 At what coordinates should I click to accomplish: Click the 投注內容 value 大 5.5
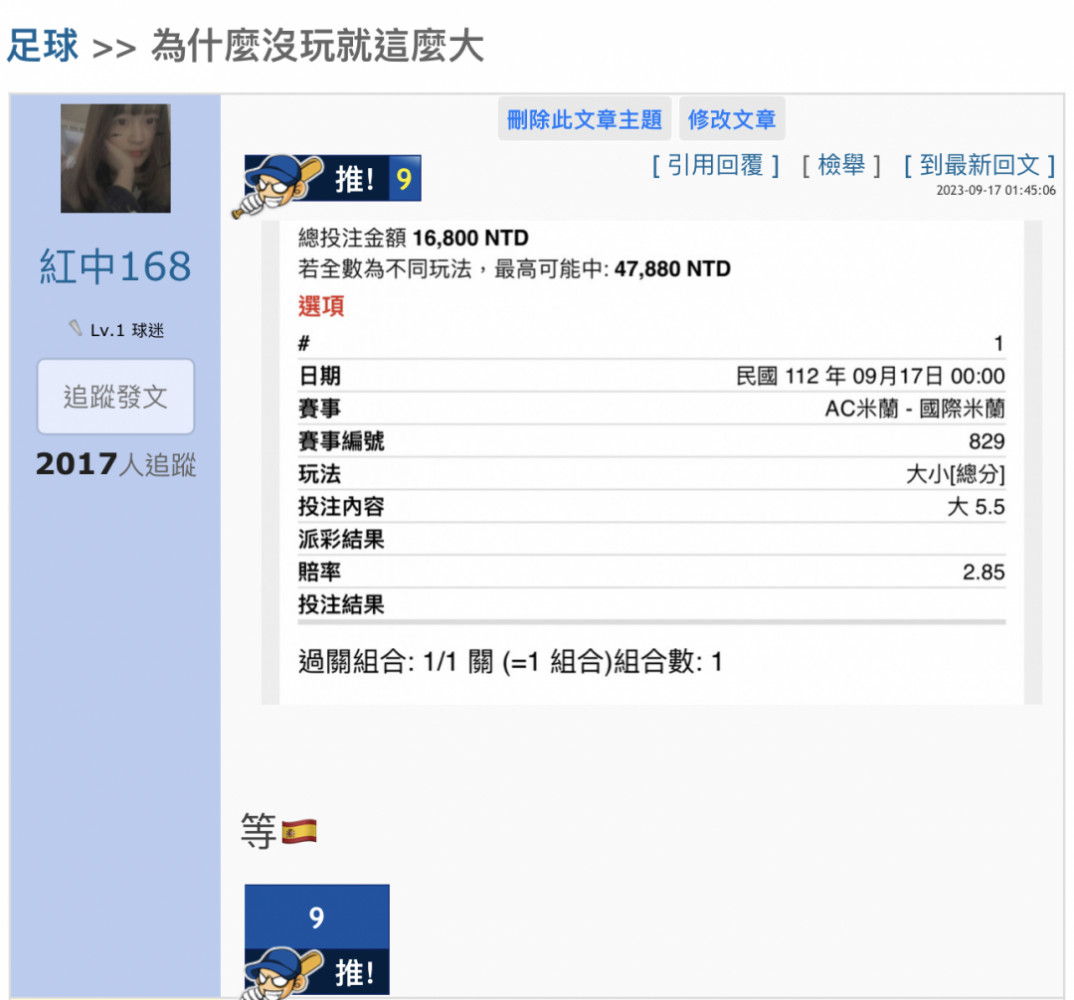(975, 507)
